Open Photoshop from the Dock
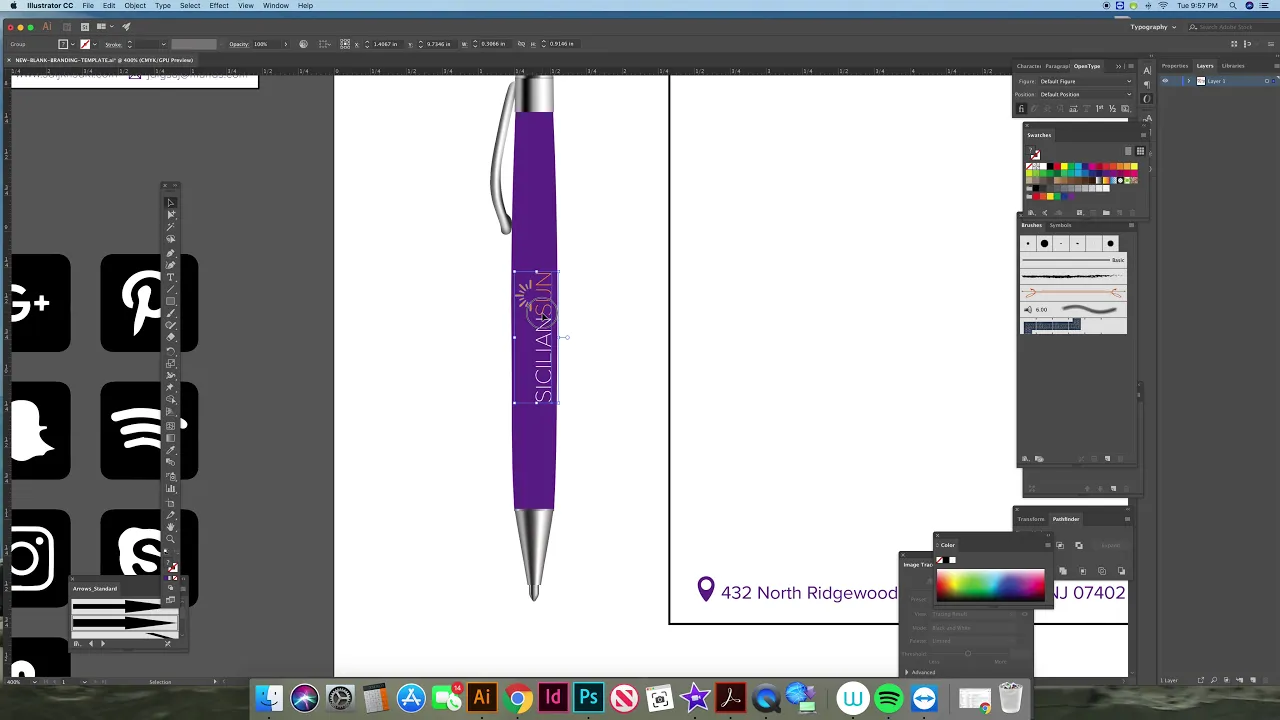 click(x=588, y=698)
